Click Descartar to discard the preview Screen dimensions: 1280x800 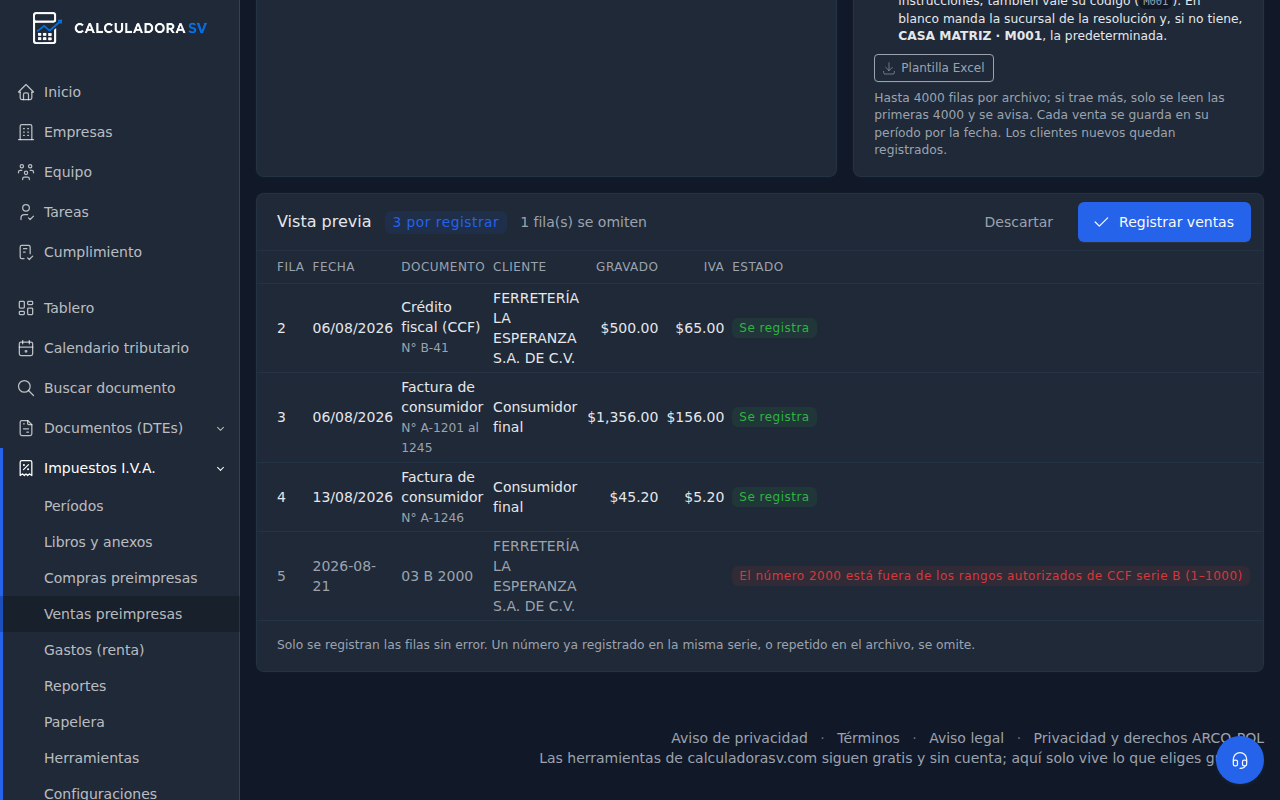1018,222
